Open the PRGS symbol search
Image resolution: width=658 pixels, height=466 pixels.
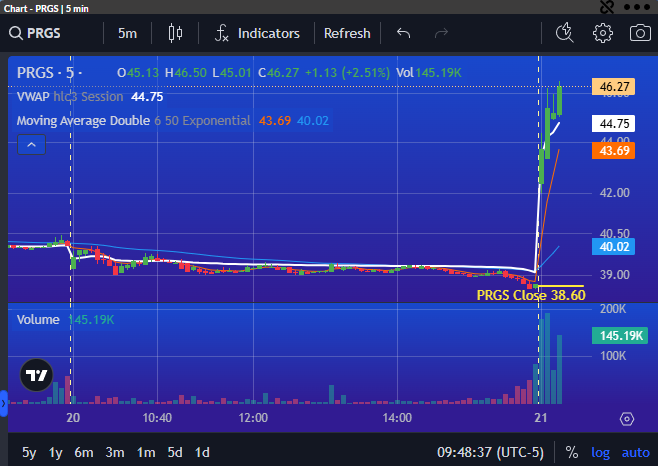[x=35, y=33]
